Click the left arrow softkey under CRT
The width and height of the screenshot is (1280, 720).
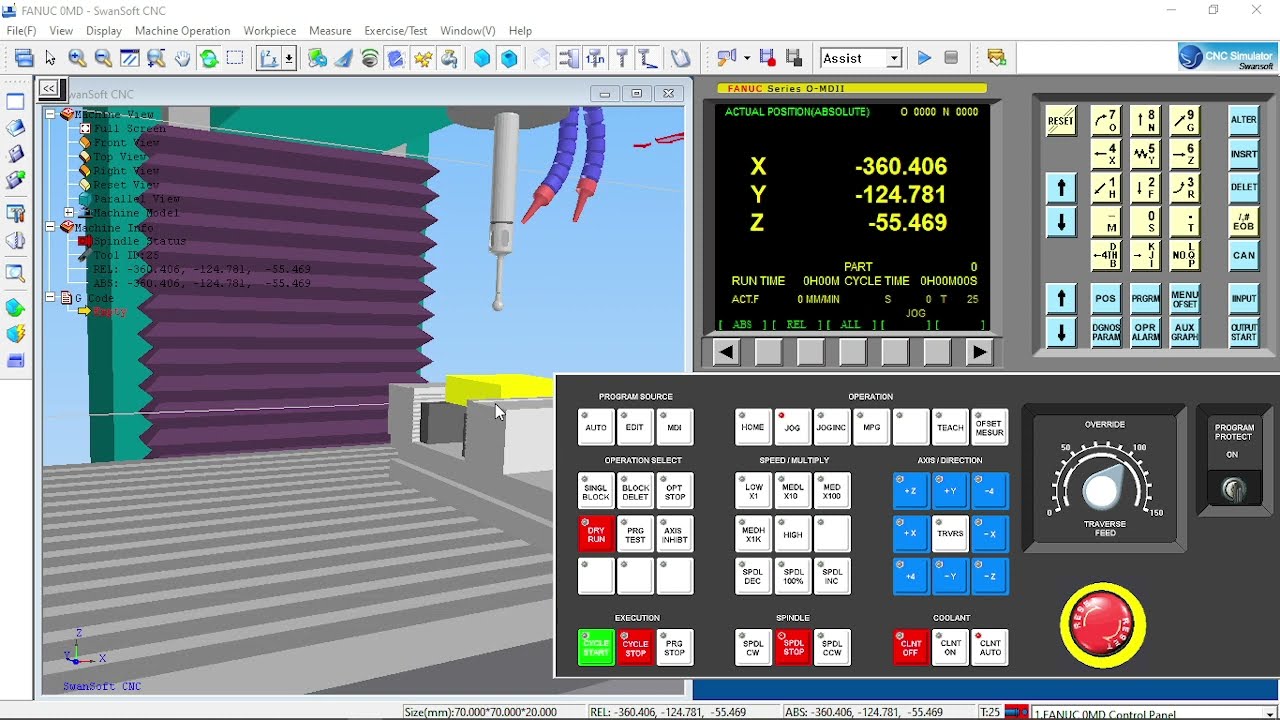pyautogui.click(x=726, y=352)
